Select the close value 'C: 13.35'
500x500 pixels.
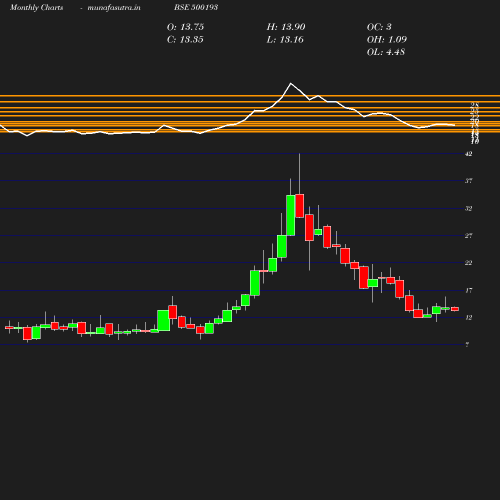[x=185, y=40]
